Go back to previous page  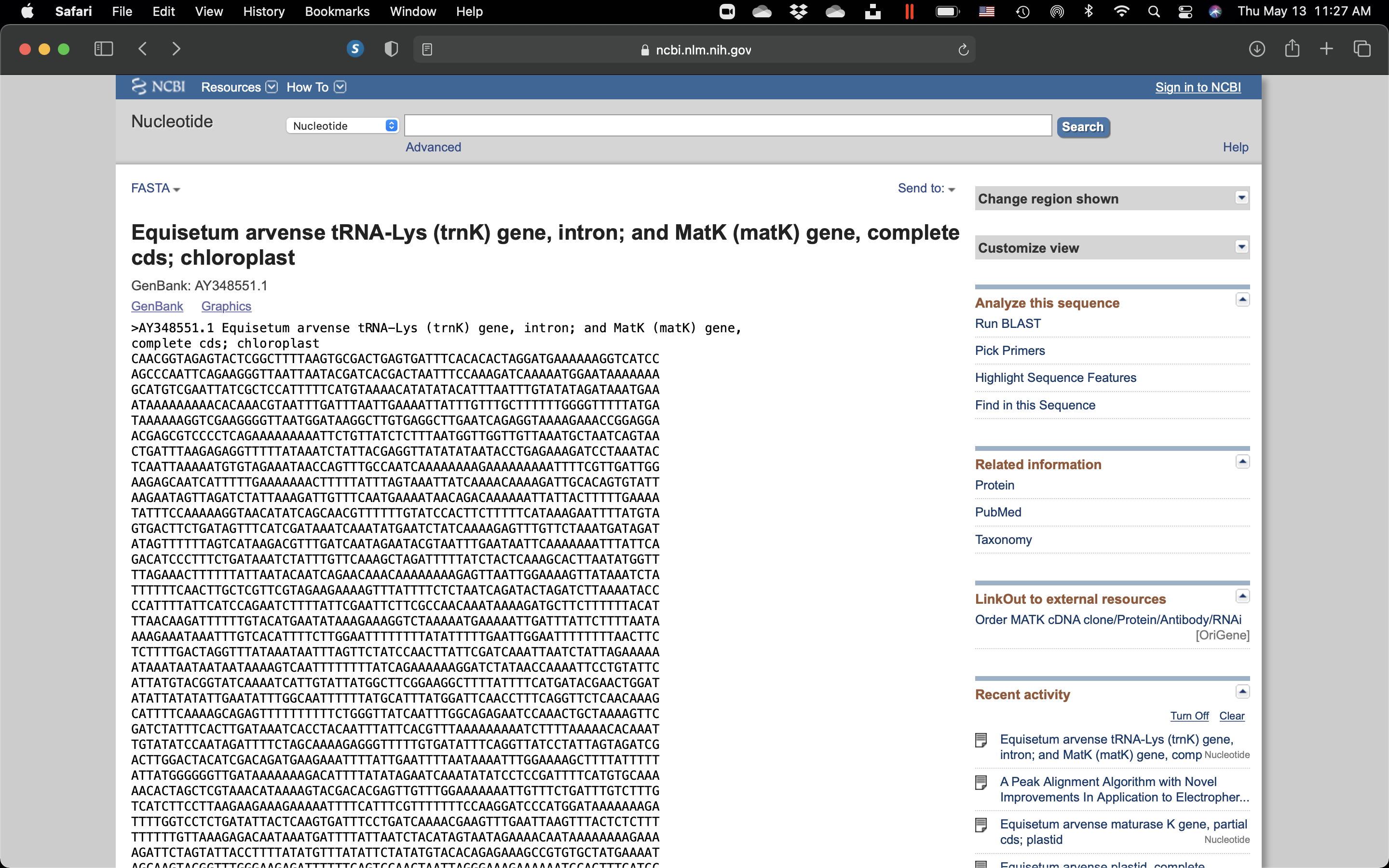coord(142,49)
